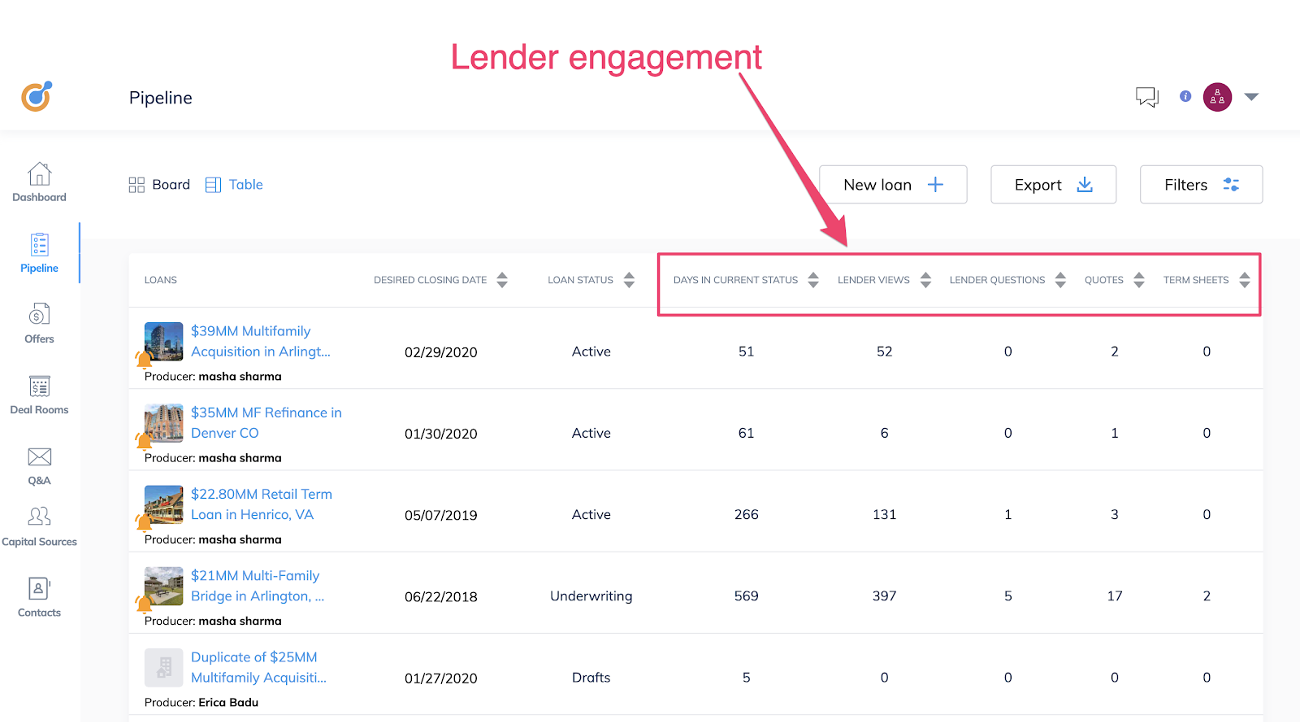Click the 52 lender views value
The image size is (1300, 722).
pyautogui.click(x=884, y=352)
